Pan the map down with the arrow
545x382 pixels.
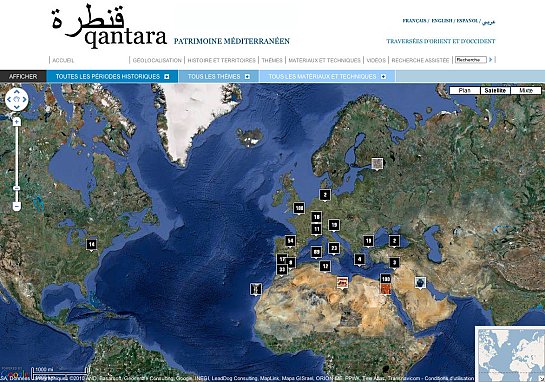click(x=17, y=107)
